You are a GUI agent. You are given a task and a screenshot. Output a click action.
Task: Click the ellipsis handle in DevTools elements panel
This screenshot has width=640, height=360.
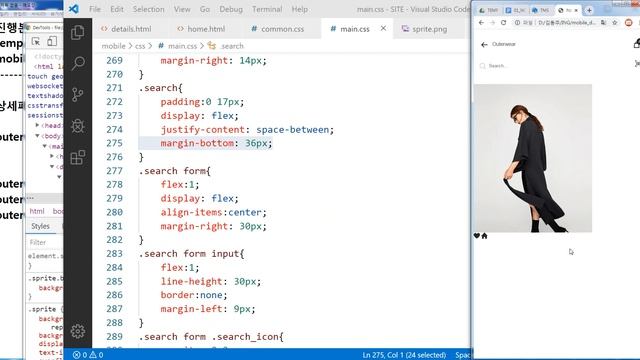tap(31, 198)
